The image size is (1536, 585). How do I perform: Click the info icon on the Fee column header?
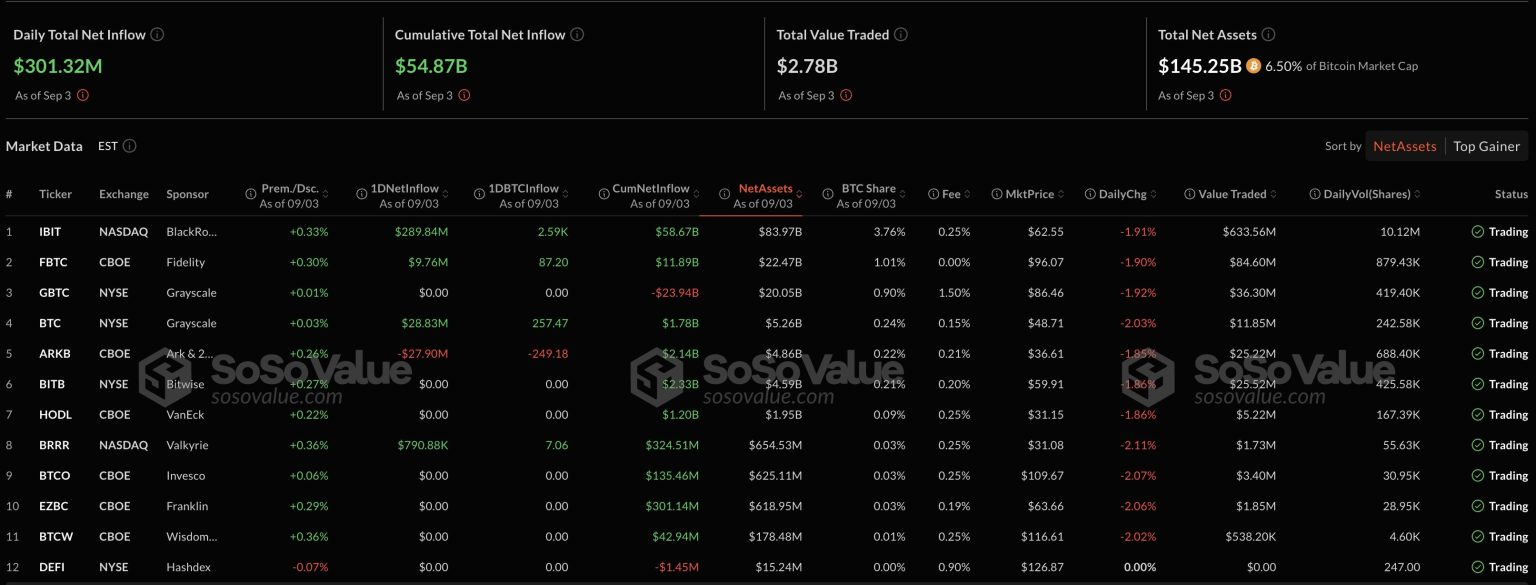coord(933,193)
